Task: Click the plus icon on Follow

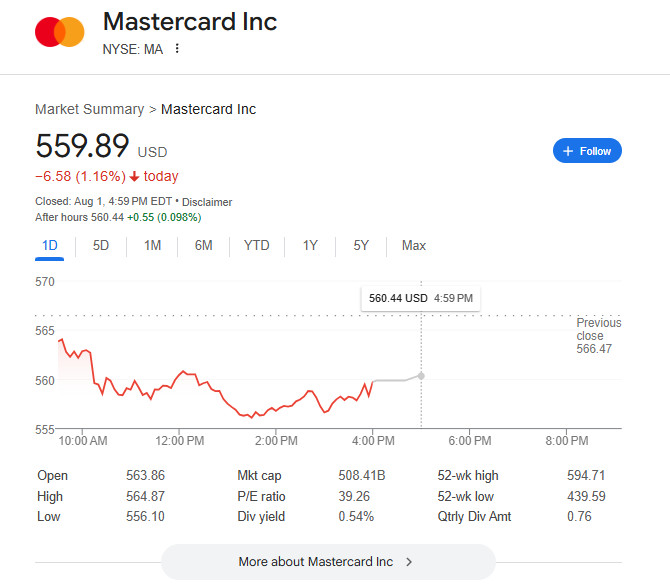Action: [x=568, y=151]
